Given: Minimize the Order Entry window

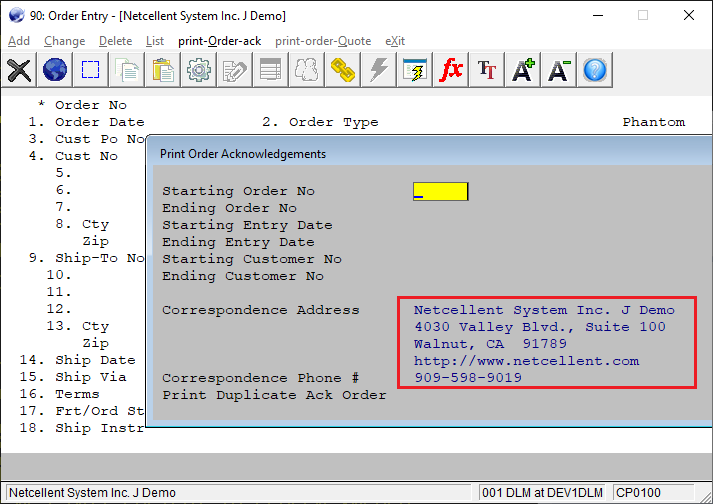Looking at the screenshot, I should [598, 15].
